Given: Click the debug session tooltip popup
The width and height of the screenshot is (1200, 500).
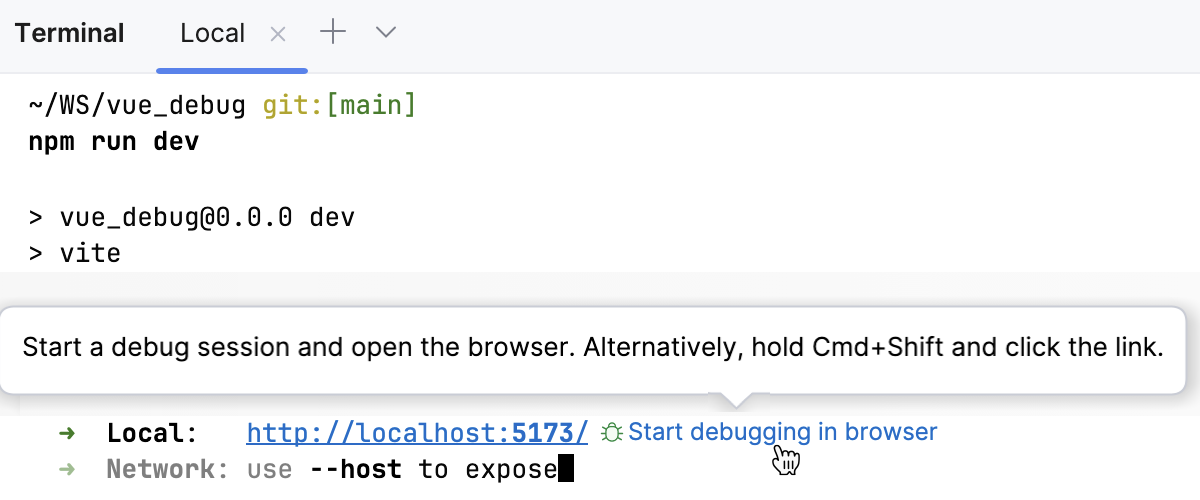Looking at the screenshot, I should (x=593, y=349).
